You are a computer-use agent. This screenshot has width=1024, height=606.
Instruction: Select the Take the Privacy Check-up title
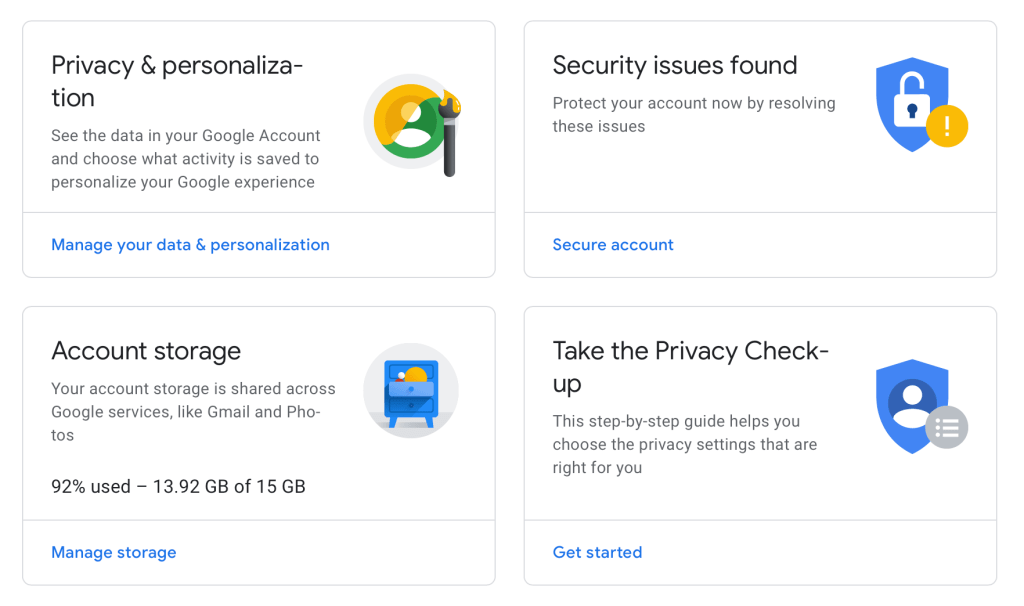click(691, 367)
